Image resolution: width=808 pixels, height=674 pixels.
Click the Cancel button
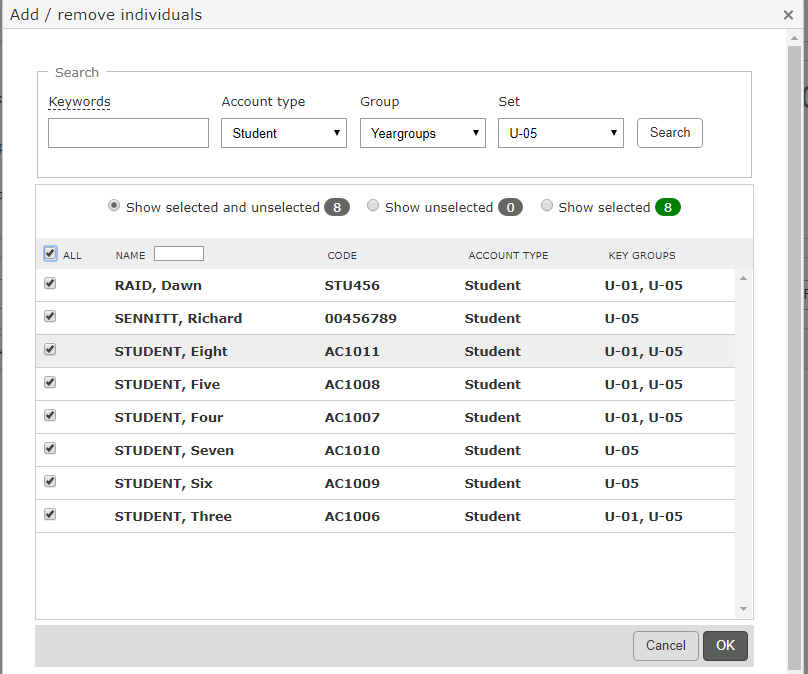click(665, 646)
